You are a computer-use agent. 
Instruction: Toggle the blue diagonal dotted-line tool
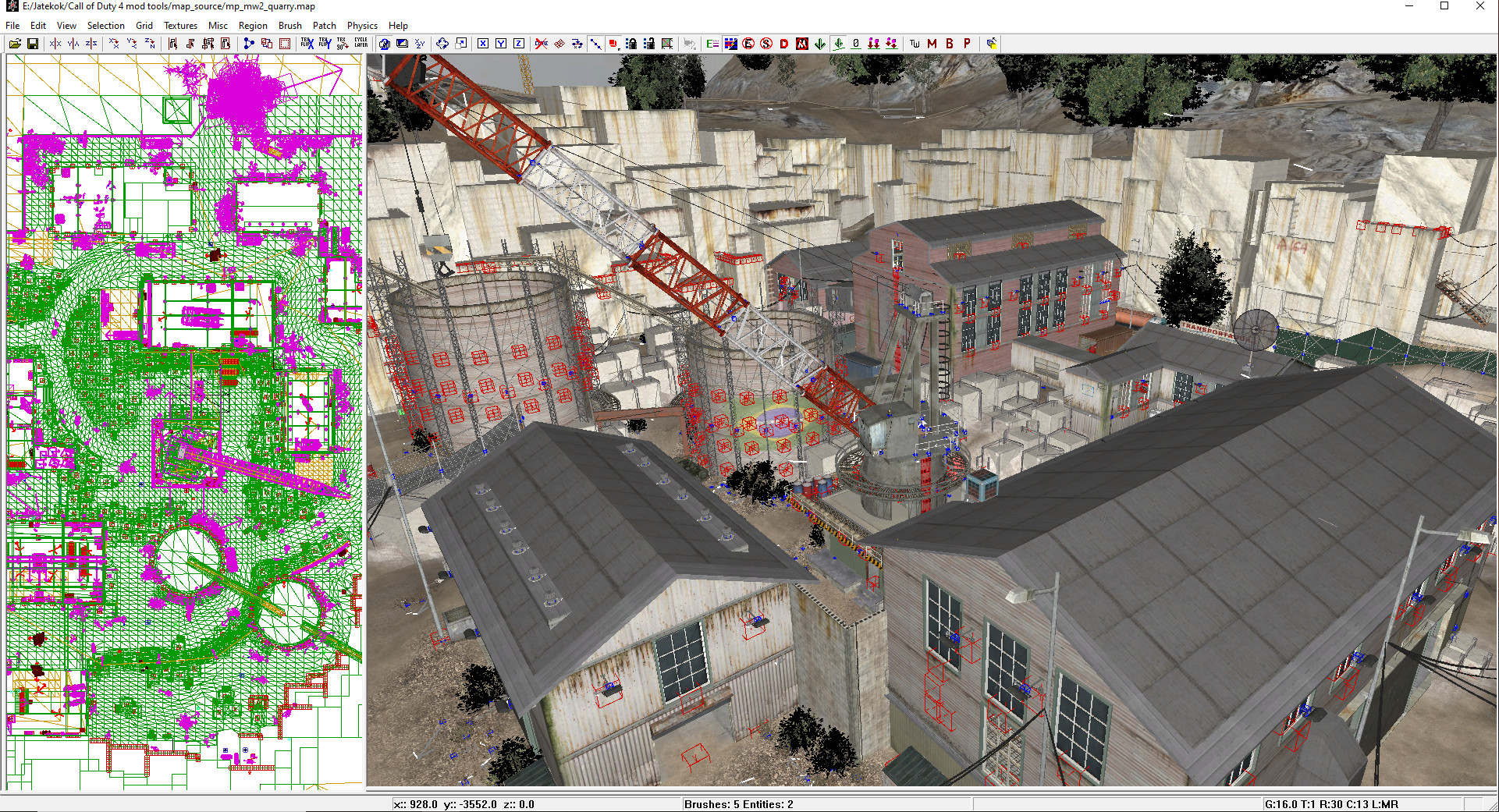[595, 44]
